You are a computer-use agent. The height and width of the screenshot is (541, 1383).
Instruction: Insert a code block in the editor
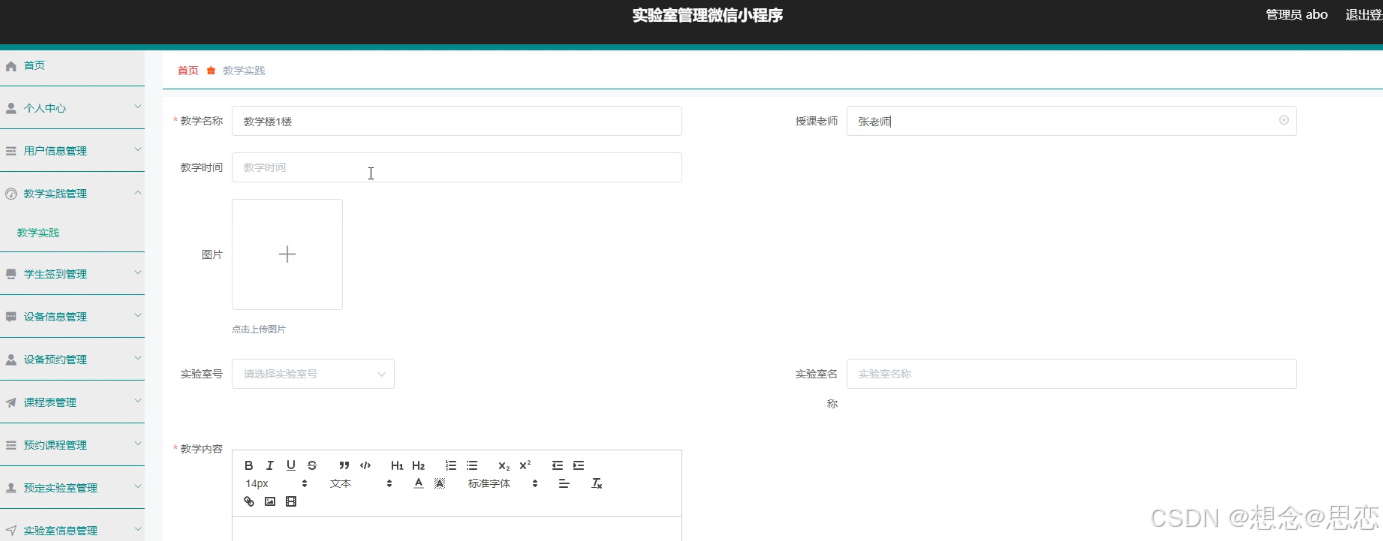[365, 465]
